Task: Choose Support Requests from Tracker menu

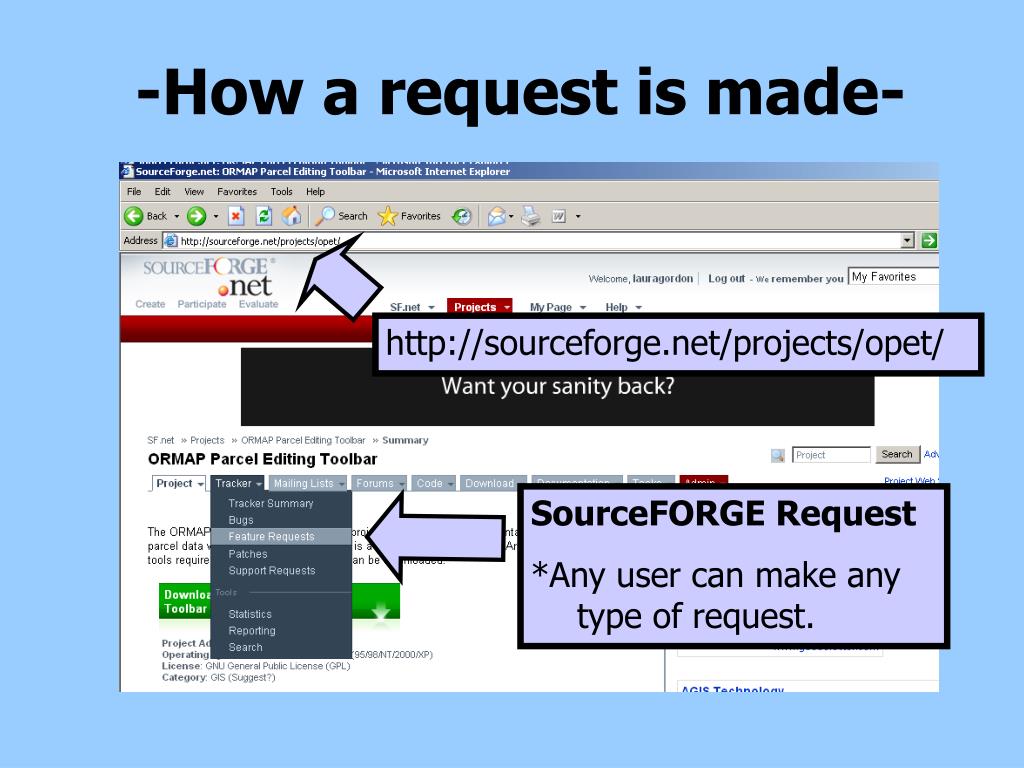Action: tap(272, 571)
